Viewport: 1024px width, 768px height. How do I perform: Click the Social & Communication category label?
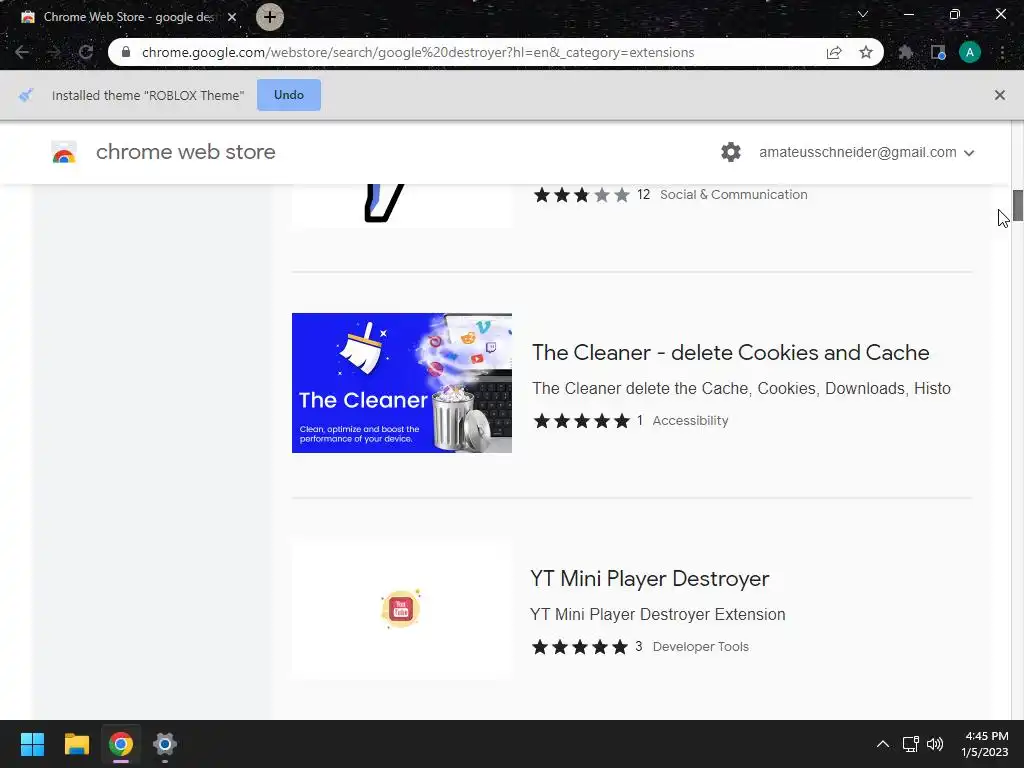tap(733, 195)
